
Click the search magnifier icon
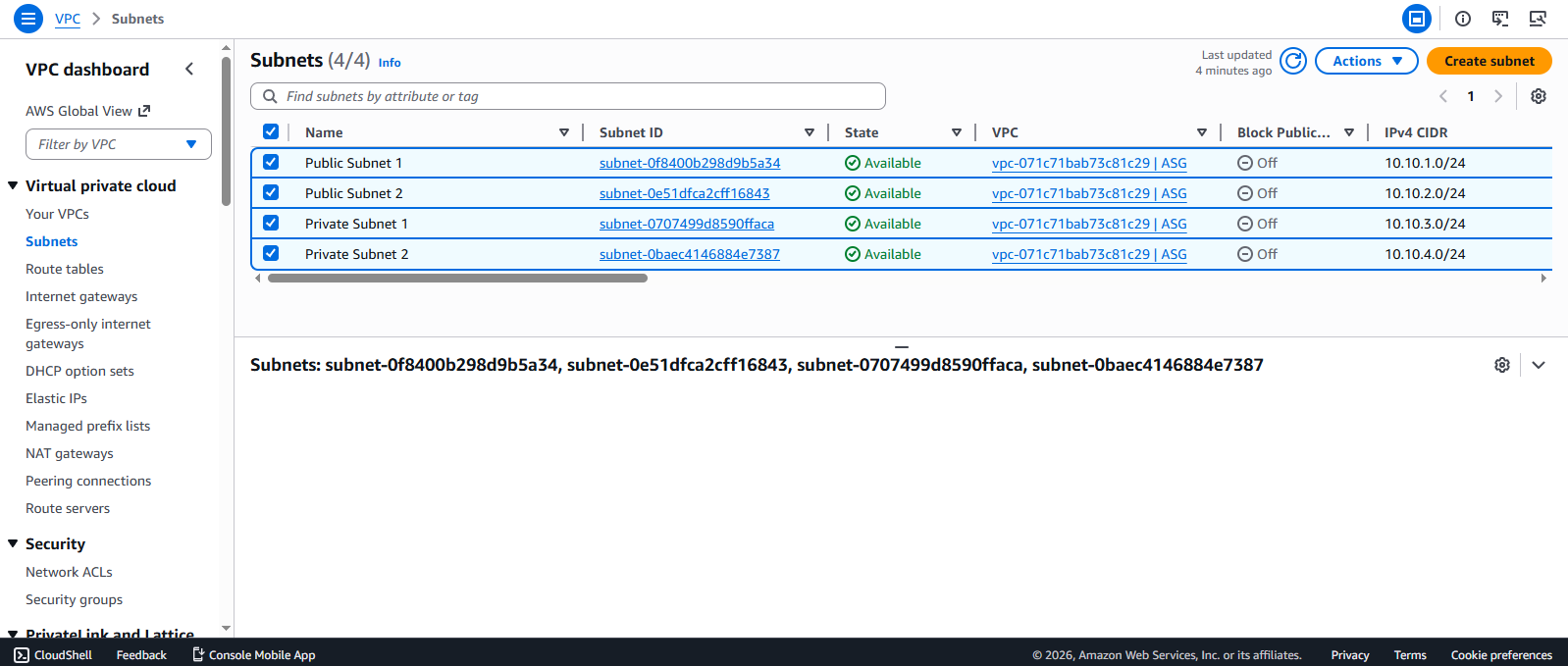270,96
